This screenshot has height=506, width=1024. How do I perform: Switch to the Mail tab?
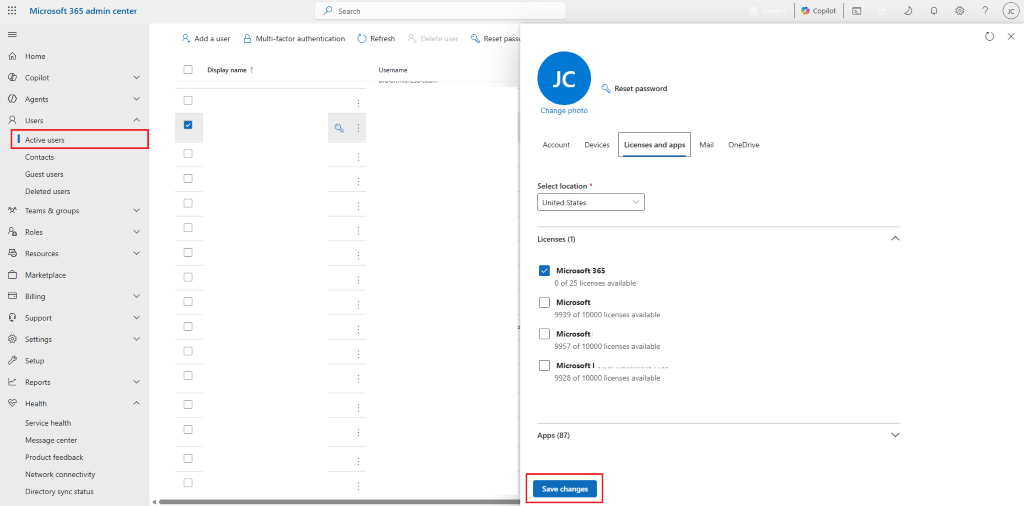(707, 145)
